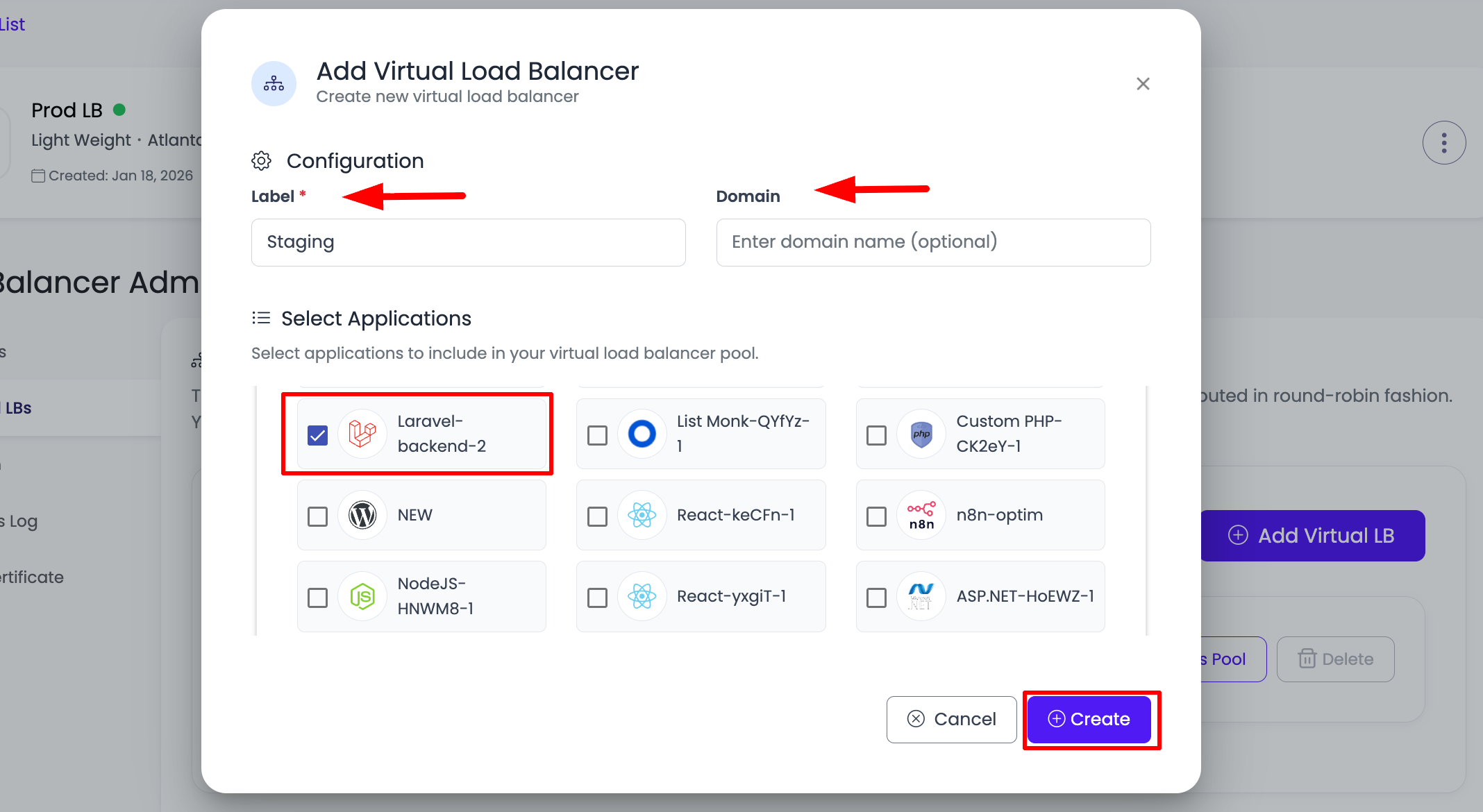Viewport: 1483px width, 812px height.
Task: Click the Laravel logo icon
Action: click(362, 434)
